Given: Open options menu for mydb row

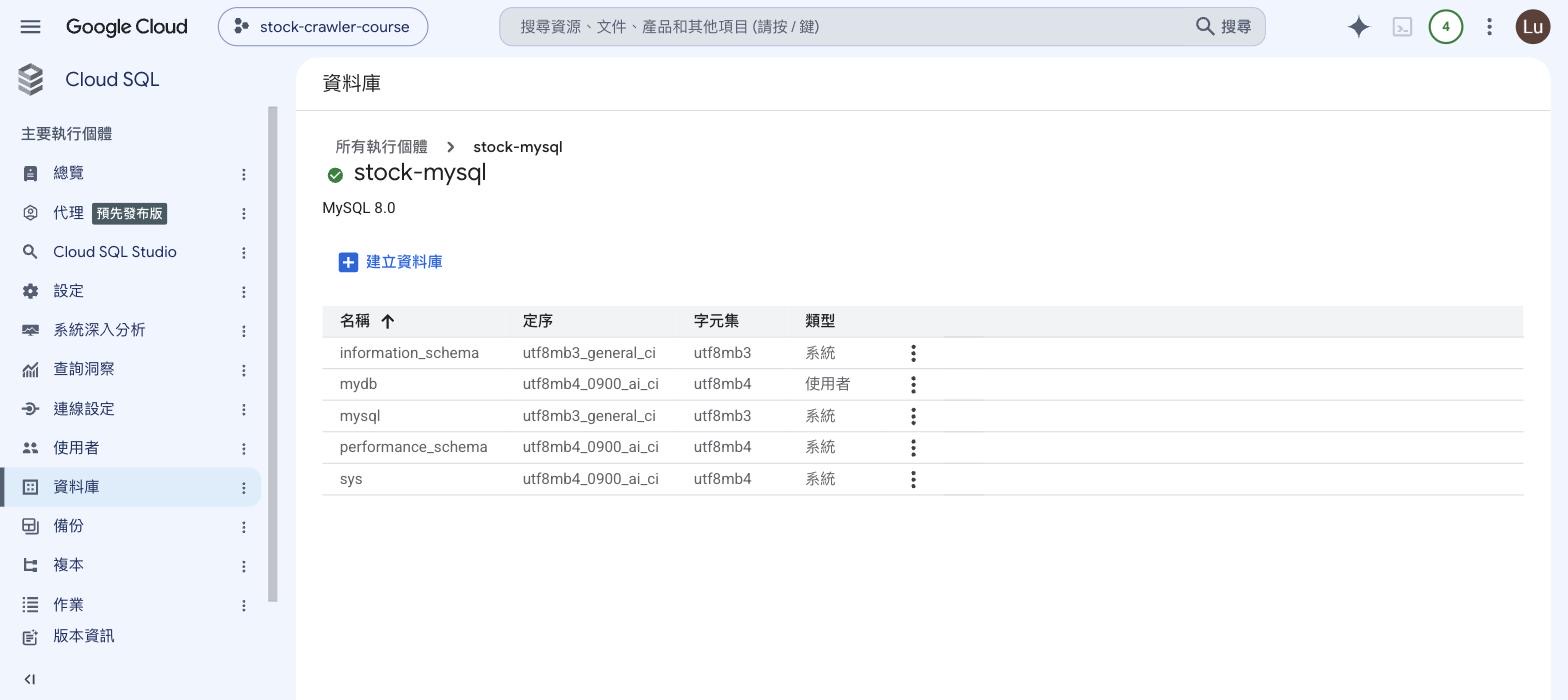Looking at the screenshot, I should click(913, 384).
